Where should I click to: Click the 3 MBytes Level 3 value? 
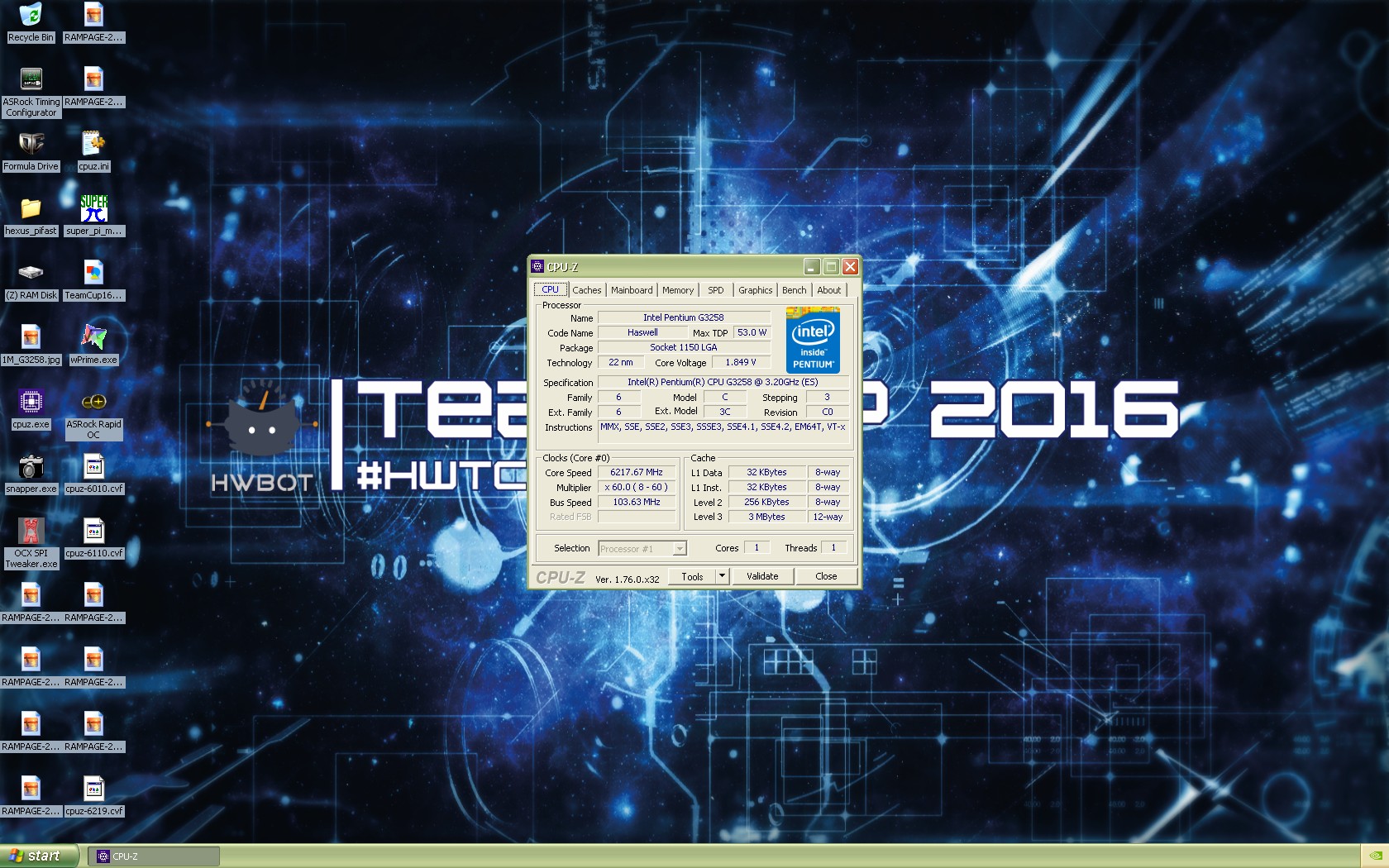[767, 517]
